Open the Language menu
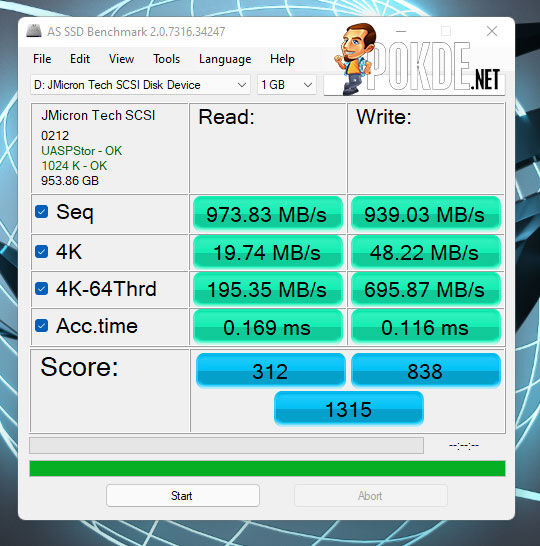540x546 pixels. 225,59
